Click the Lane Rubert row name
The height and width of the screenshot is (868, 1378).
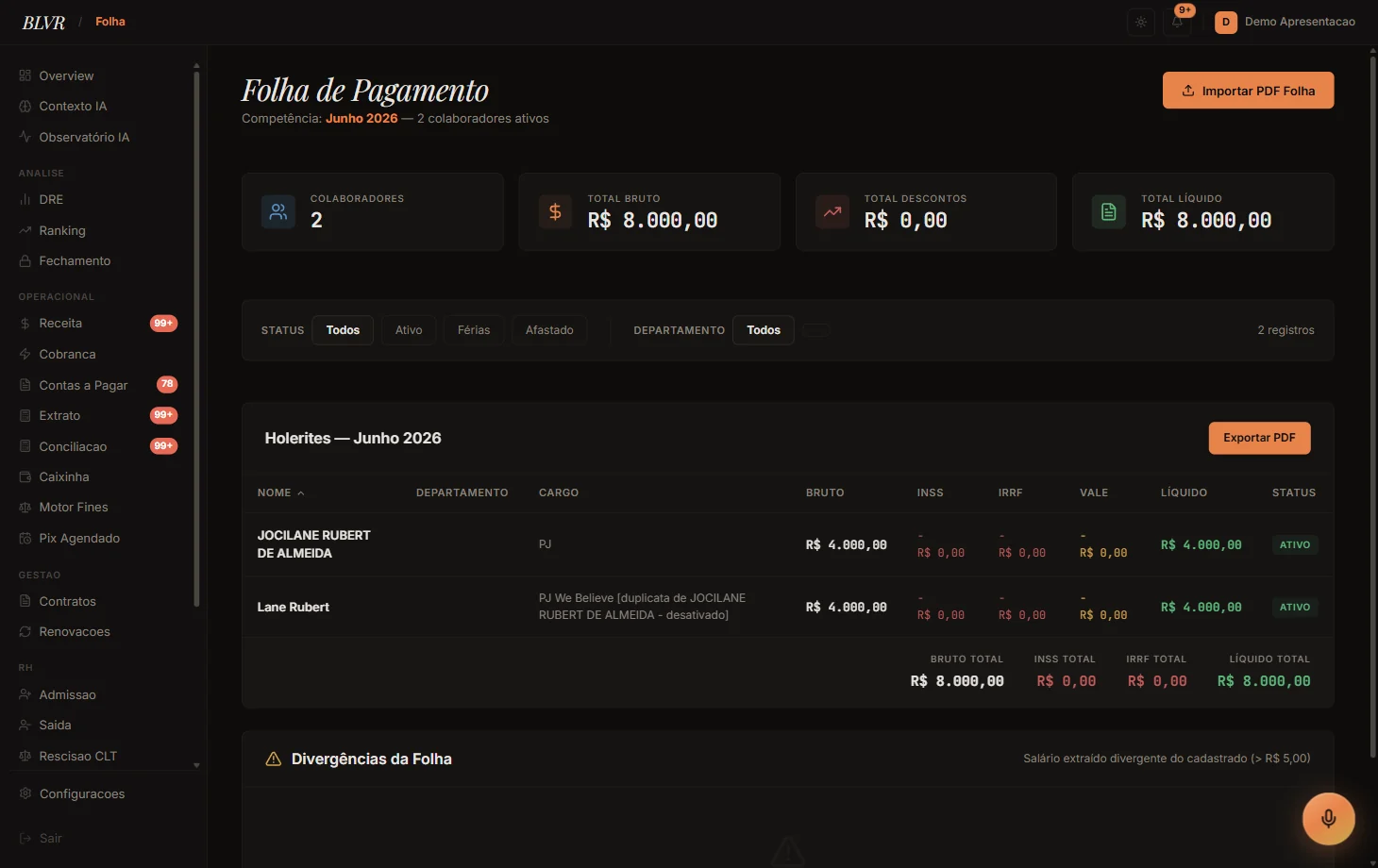(294, 608)
